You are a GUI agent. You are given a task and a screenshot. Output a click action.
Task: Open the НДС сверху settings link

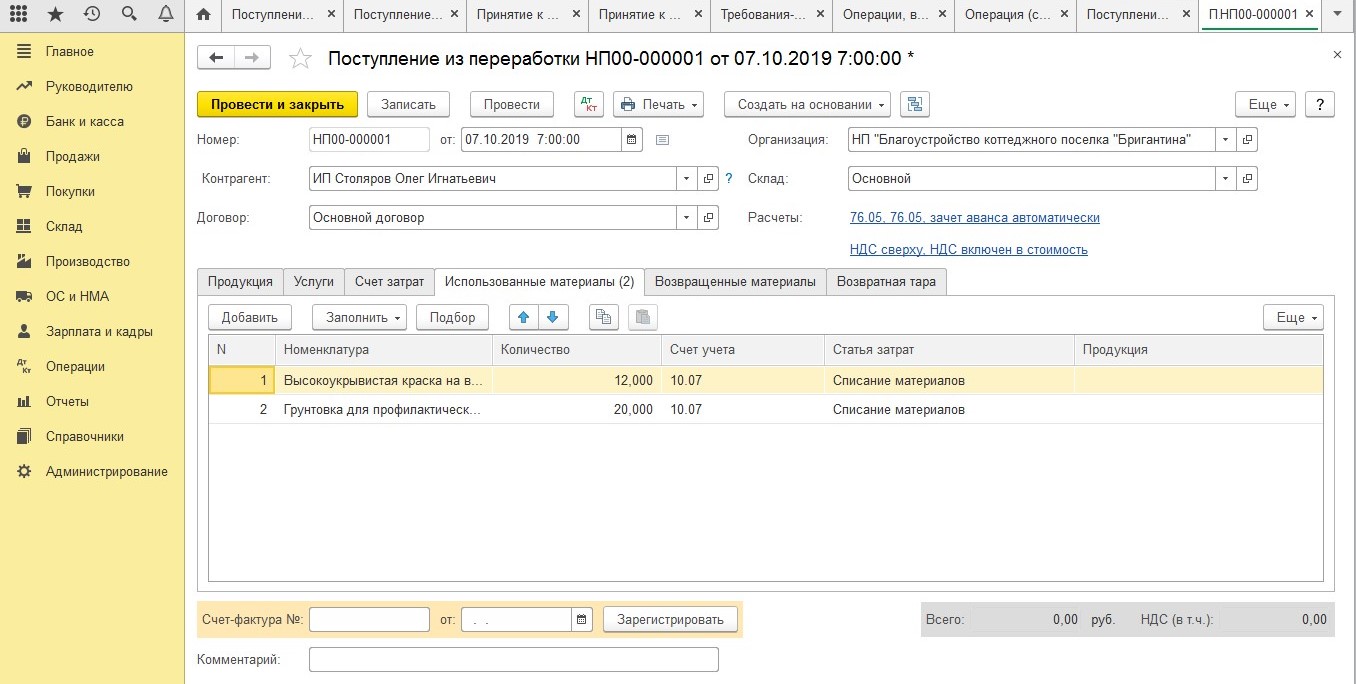coord(968,250)
